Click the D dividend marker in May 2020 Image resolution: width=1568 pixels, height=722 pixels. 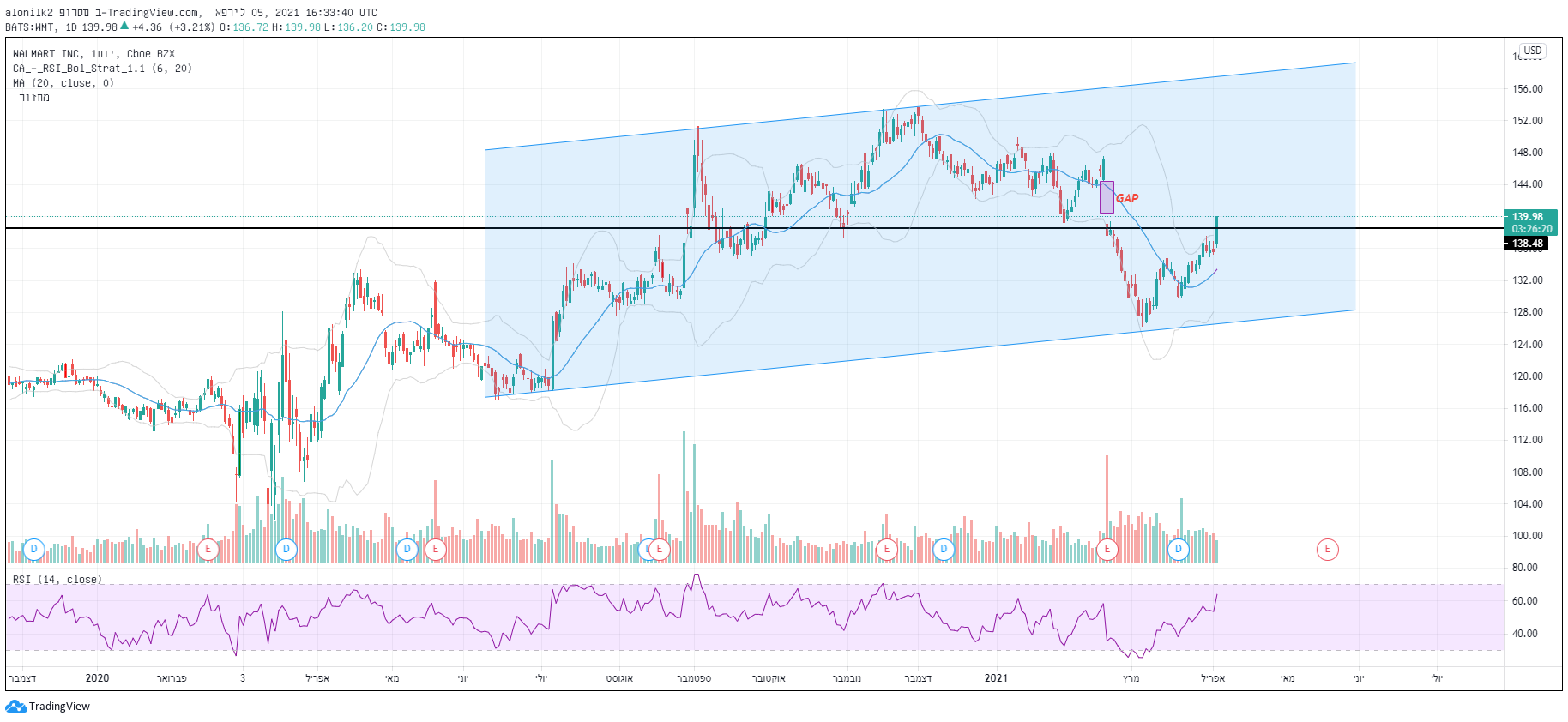(407, 549)
